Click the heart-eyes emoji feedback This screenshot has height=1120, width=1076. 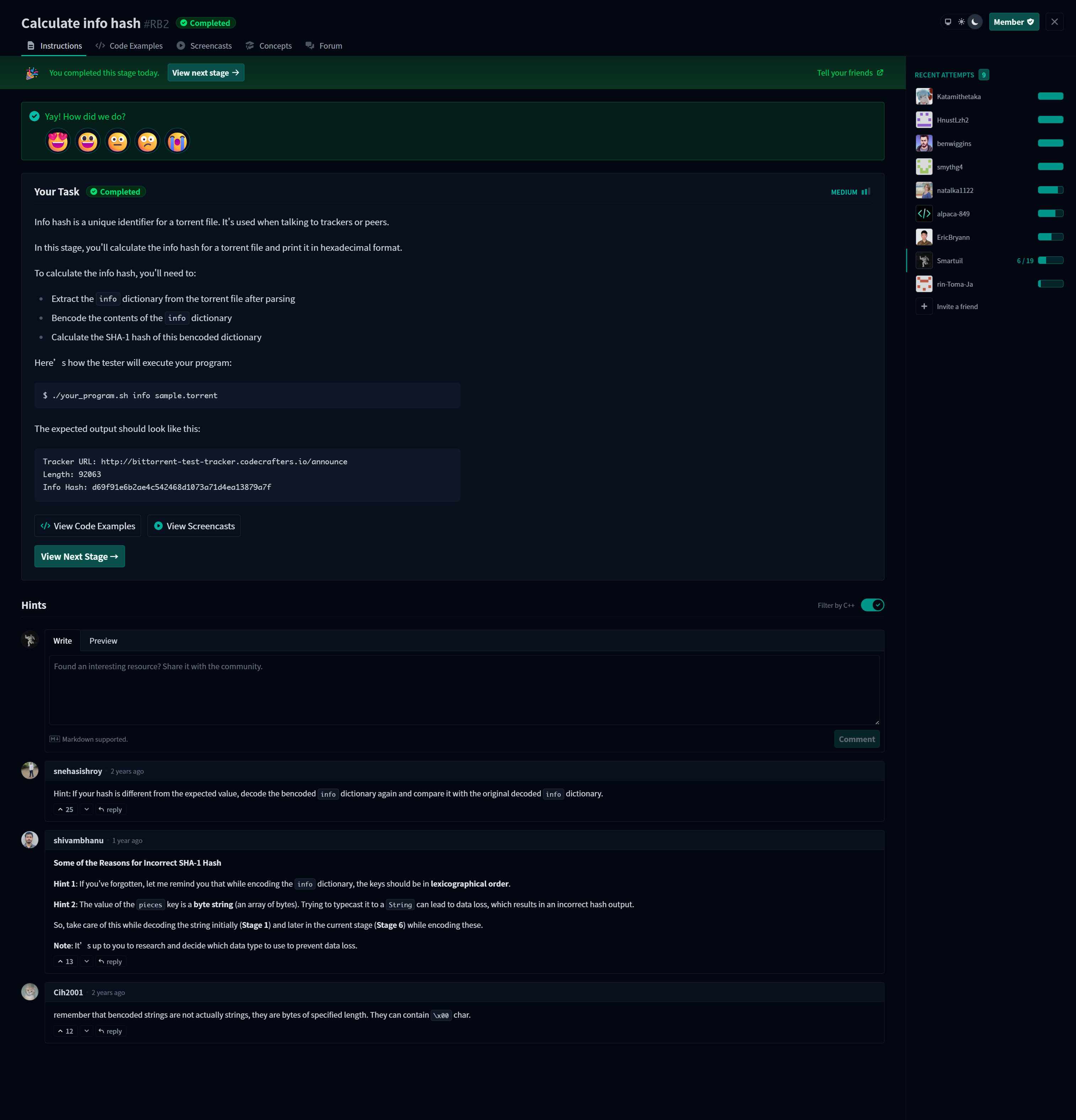[58, 141]
